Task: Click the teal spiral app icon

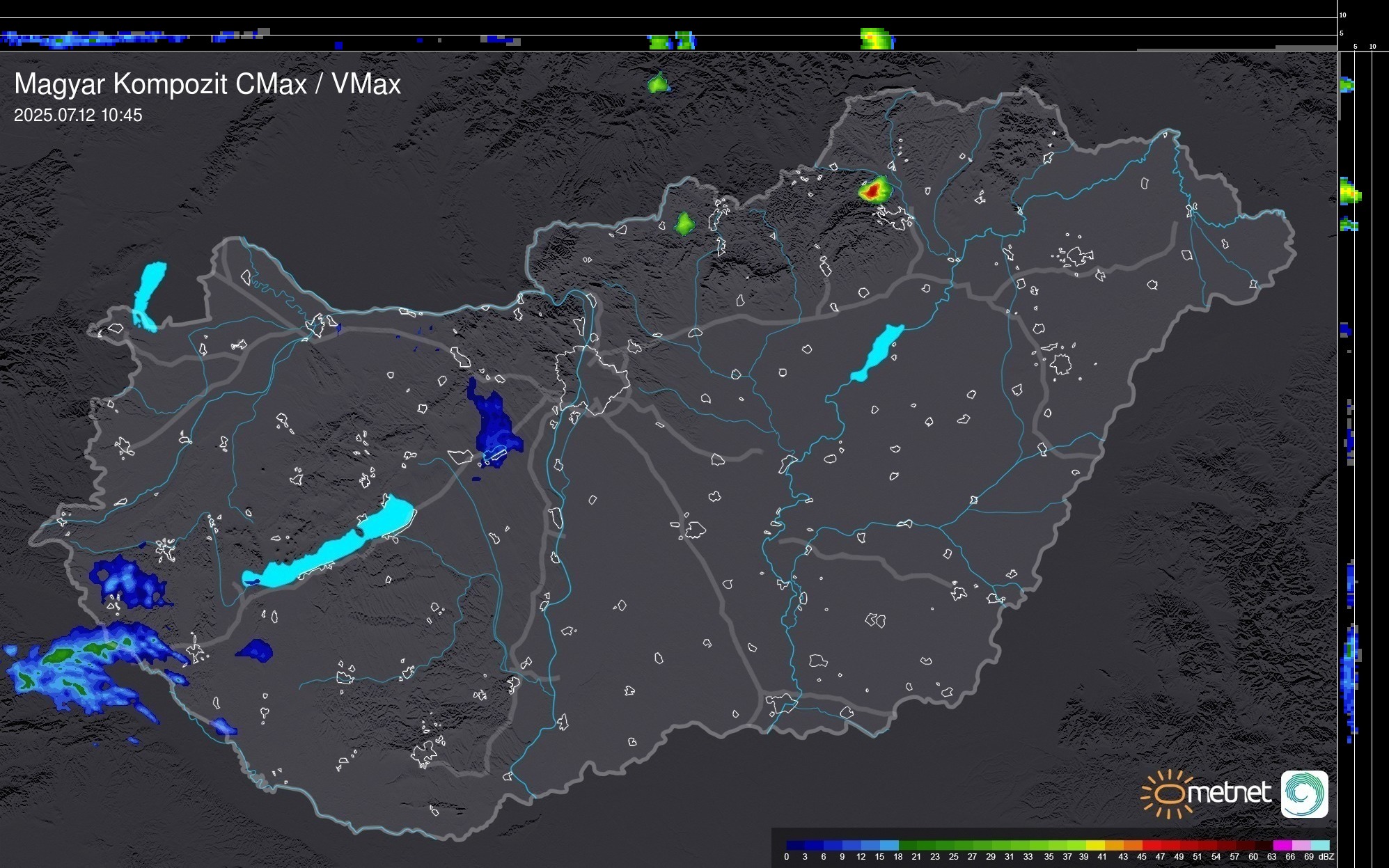Action: [1304, 794]
